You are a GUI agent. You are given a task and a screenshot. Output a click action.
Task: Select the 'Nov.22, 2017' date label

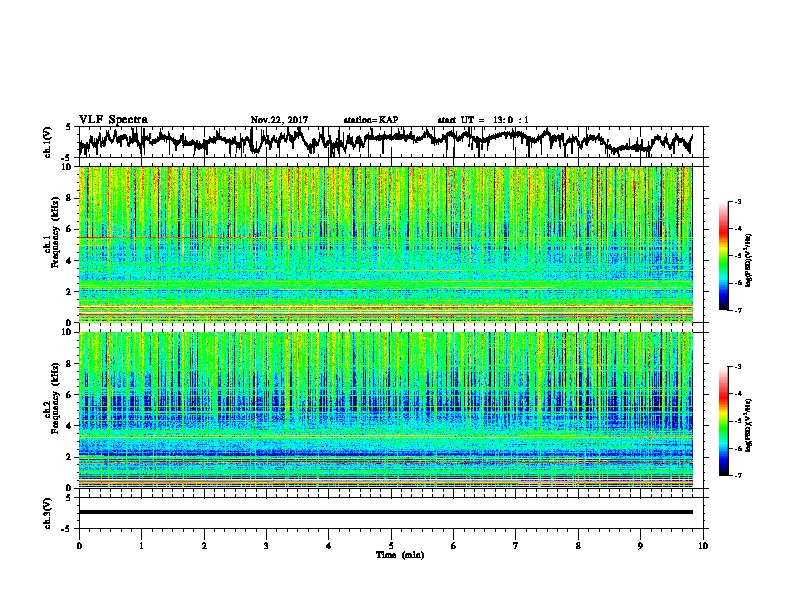coord(279,120)
